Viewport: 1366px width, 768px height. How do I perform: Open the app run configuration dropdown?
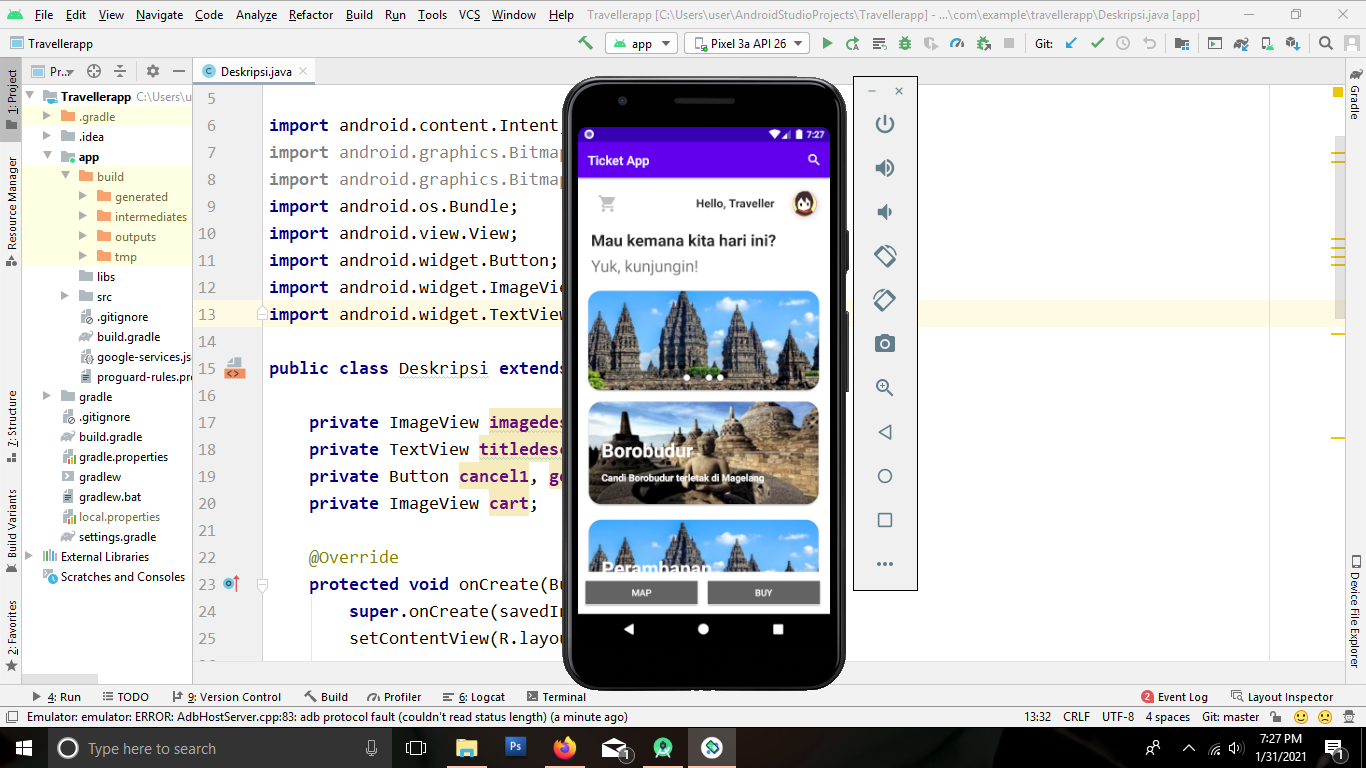(x=641, y=44)
